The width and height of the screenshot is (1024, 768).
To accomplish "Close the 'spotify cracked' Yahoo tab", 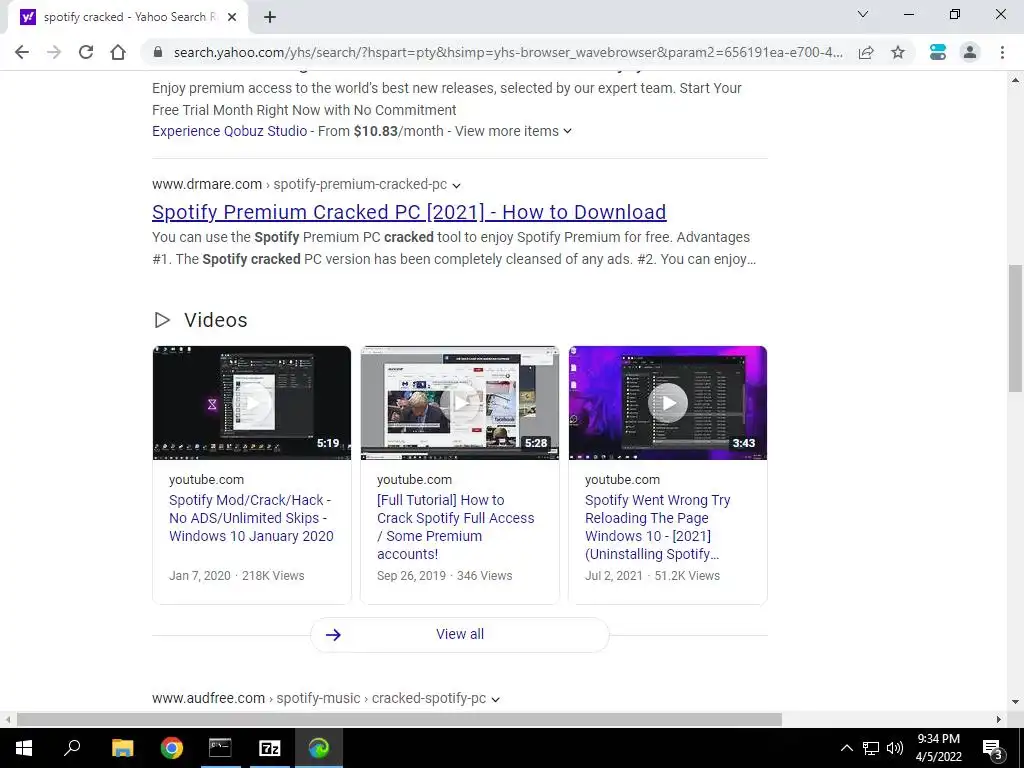I will point(232,17).
